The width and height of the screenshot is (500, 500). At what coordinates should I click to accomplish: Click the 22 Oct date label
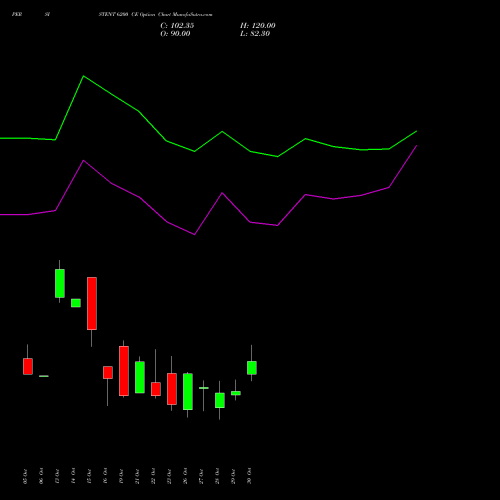click(153, 476)
